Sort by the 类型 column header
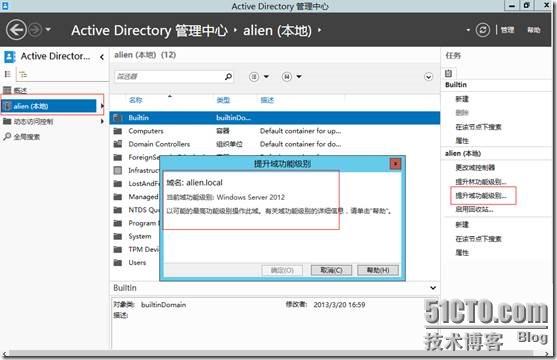This screenshot has height=360, width=557. point(223,100)
